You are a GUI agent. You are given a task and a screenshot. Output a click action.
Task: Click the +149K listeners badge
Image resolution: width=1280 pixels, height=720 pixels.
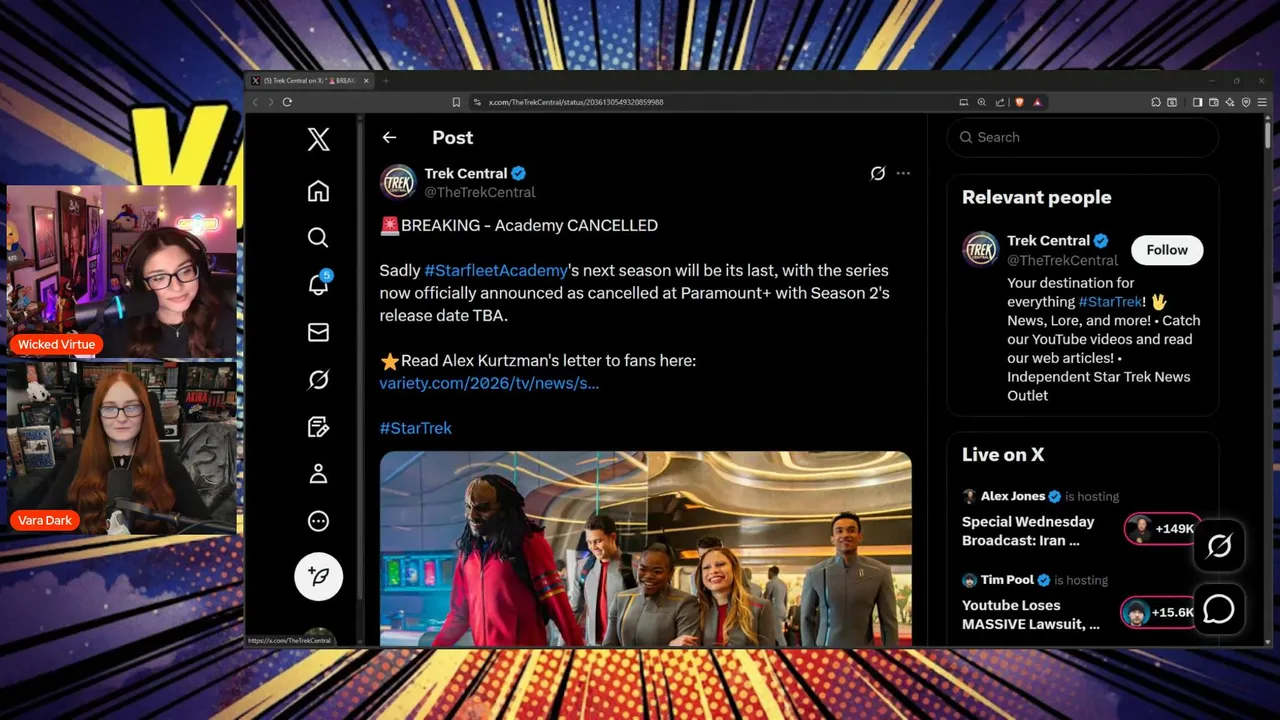tap(1162, 529)
